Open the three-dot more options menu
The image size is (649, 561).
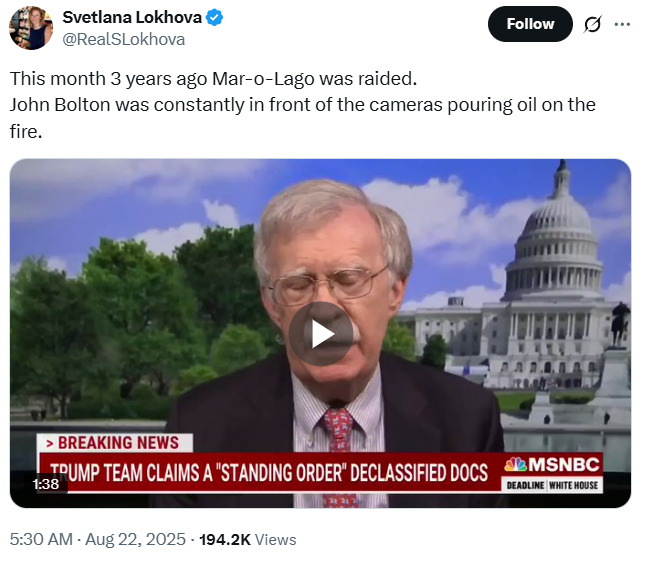pos(622,24)
